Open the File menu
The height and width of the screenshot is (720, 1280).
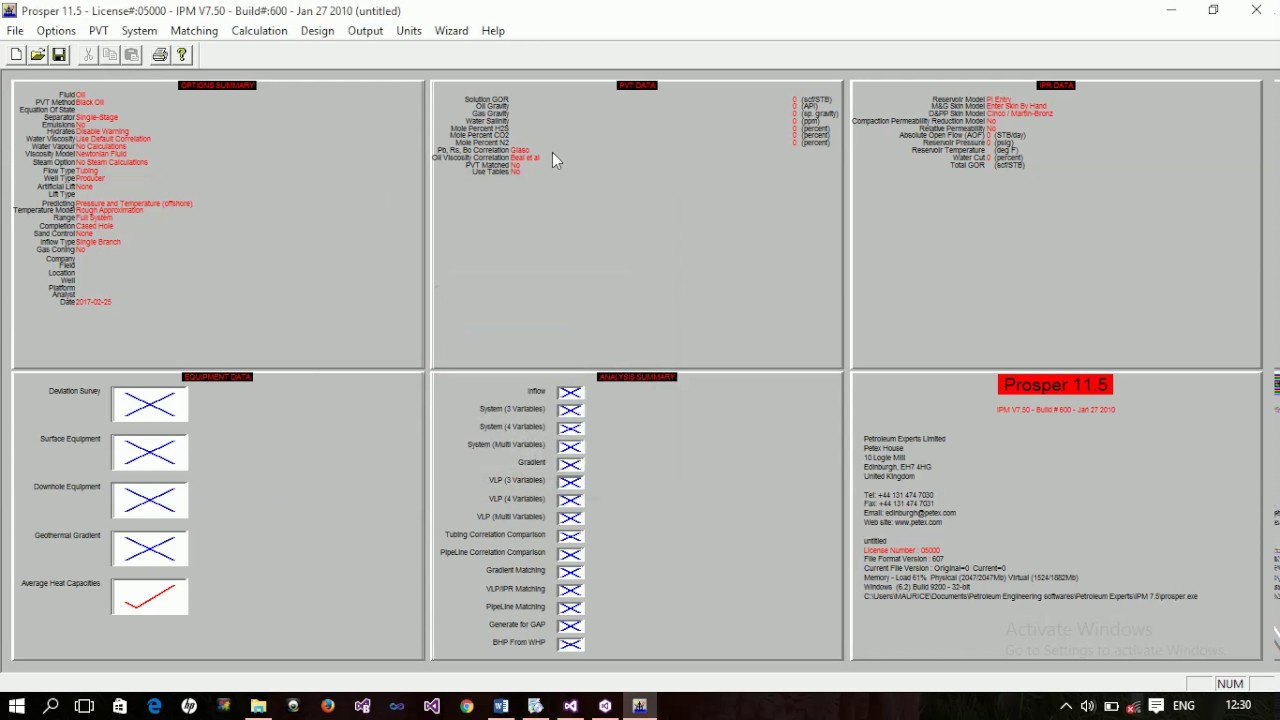(15, 31)
